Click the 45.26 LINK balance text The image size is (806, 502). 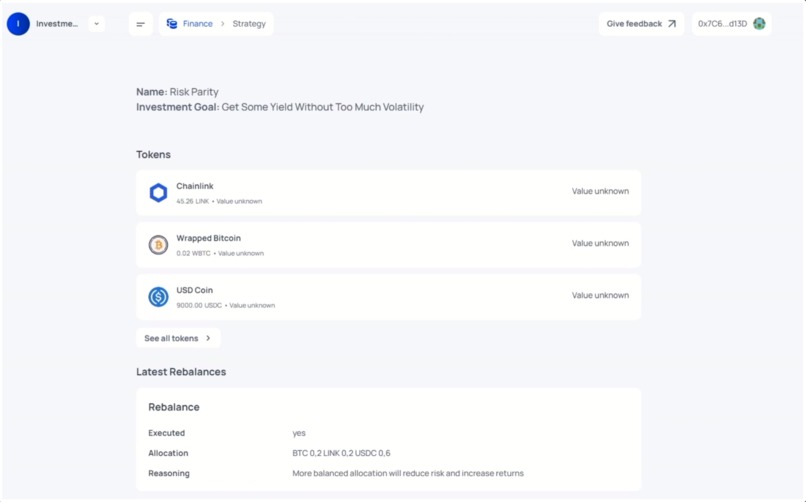pos(193,201)
